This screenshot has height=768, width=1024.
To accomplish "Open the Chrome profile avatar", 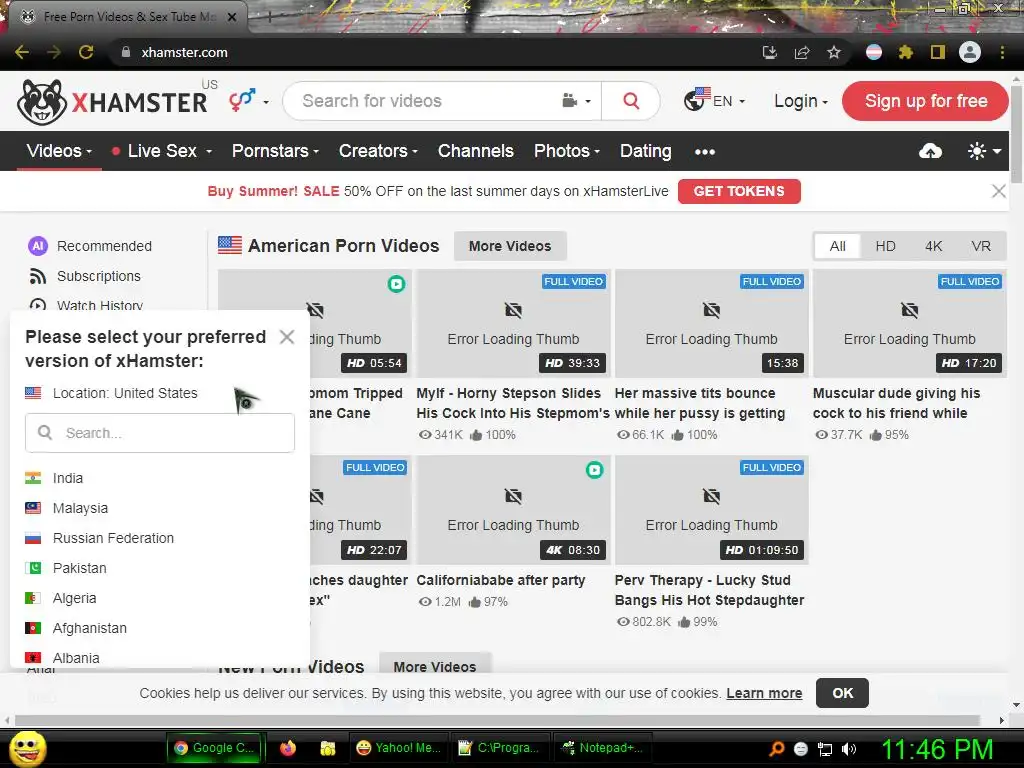I will pyautogui.click(x=970, y=52).
